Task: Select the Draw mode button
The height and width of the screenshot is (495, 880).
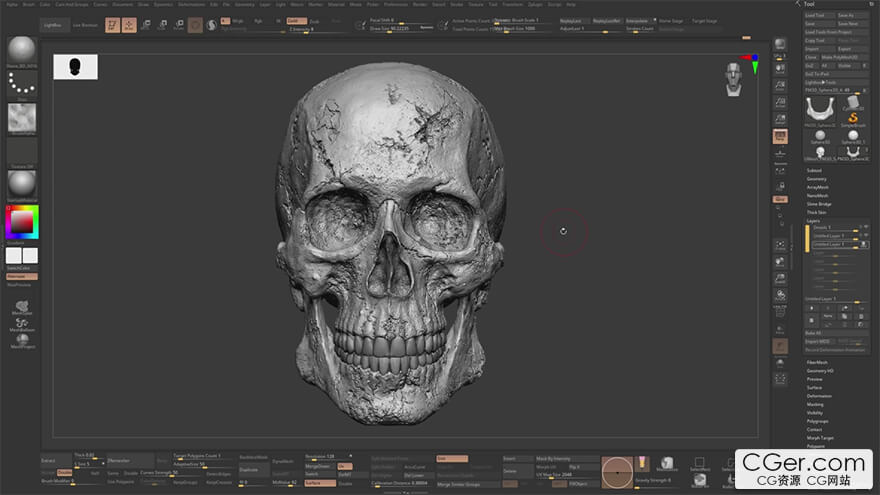Action: tap(129, 25)
